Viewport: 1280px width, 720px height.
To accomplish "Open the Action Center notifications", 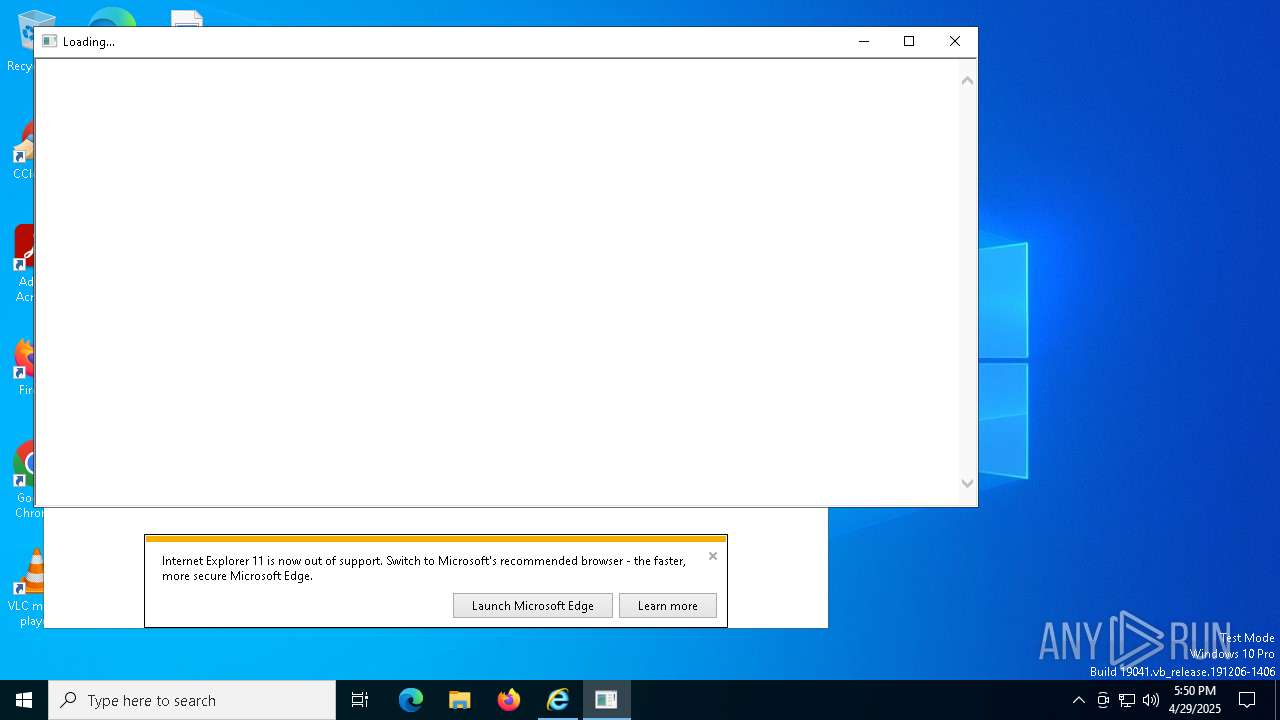I will tap(1247, 700).
